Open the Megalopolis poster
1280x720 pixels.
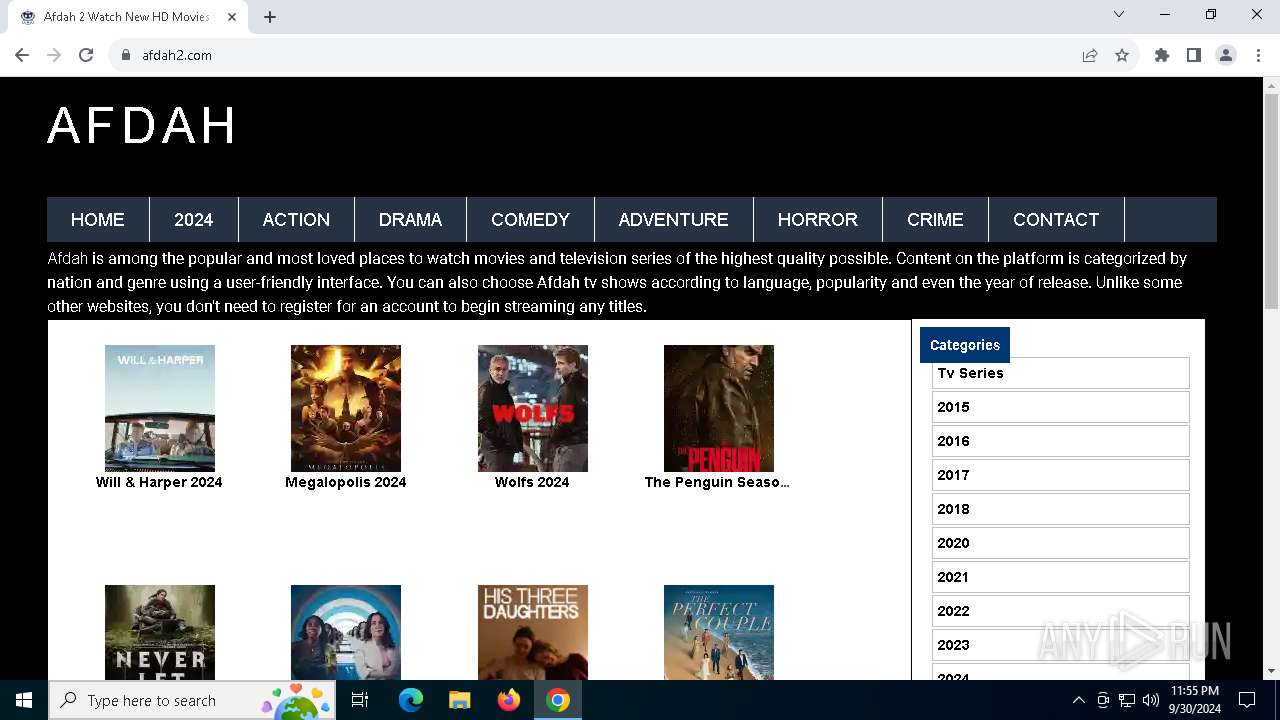coord(346,408)
